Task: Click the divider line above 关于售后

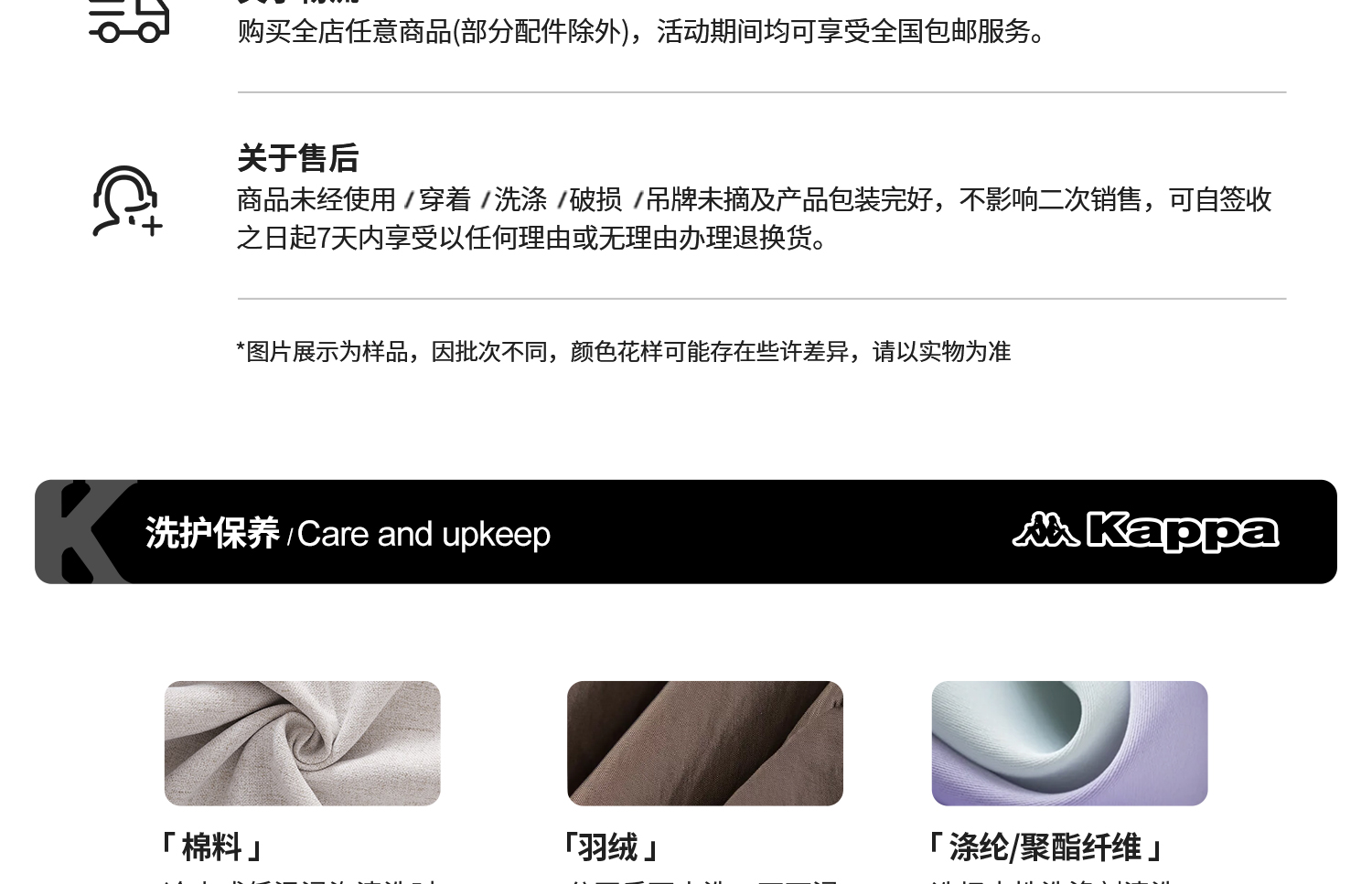Action: 762,92
